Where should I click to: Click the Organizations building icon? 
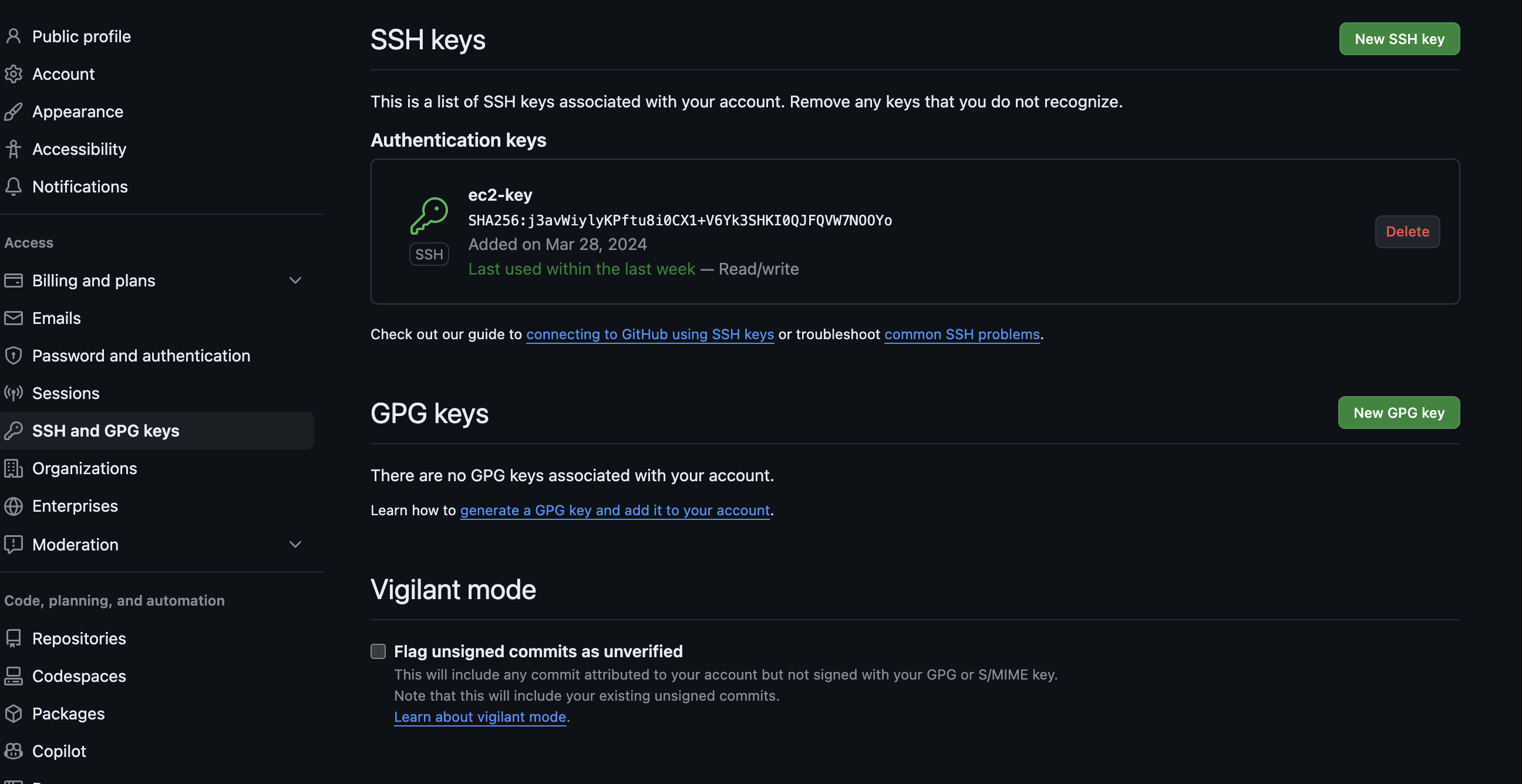(14, 468)
